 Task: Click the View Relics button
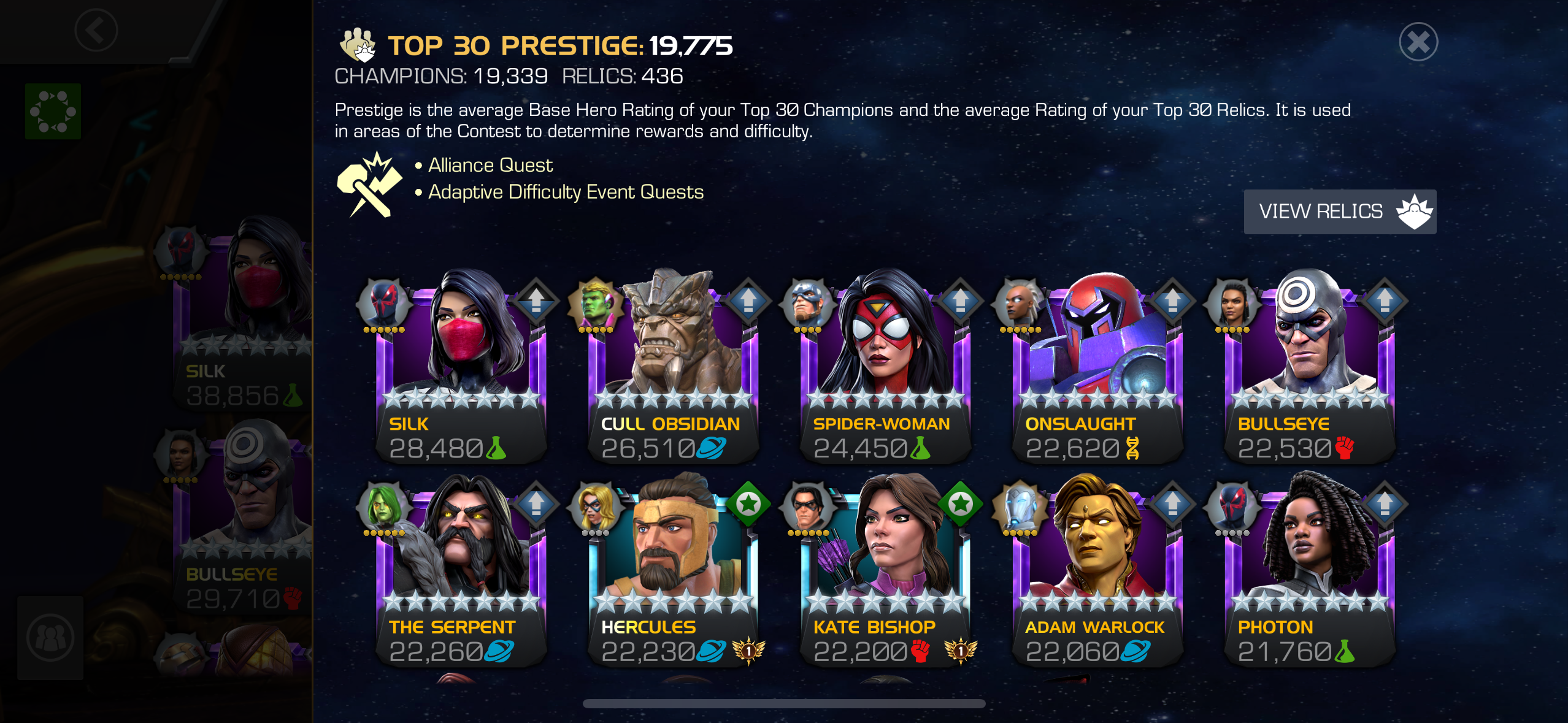pyautogui.click(x=1340, y=212)
